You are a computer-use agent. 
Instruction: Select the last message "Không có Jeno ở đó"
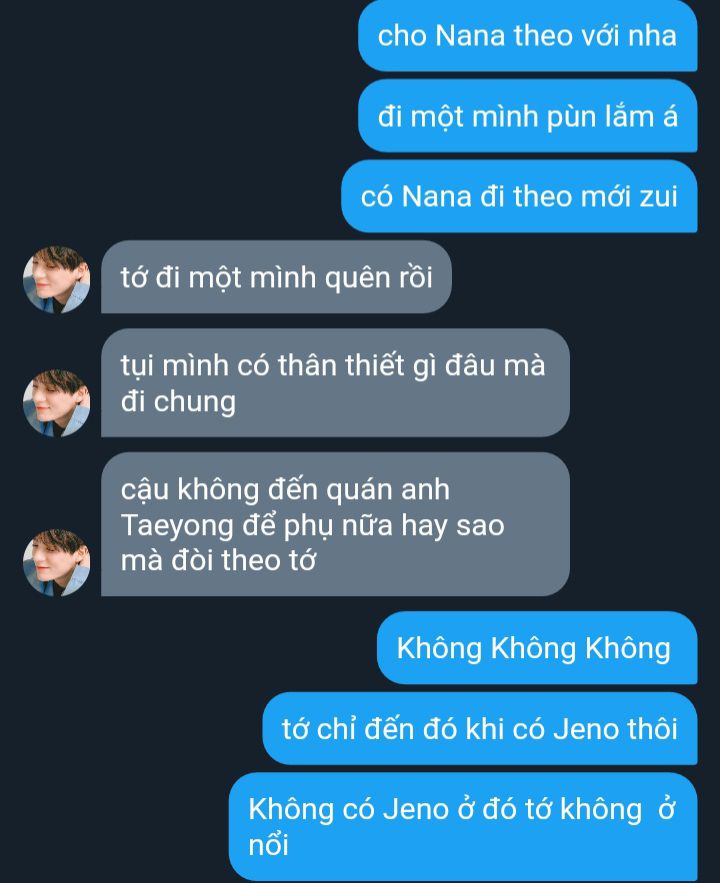(463, 827)
